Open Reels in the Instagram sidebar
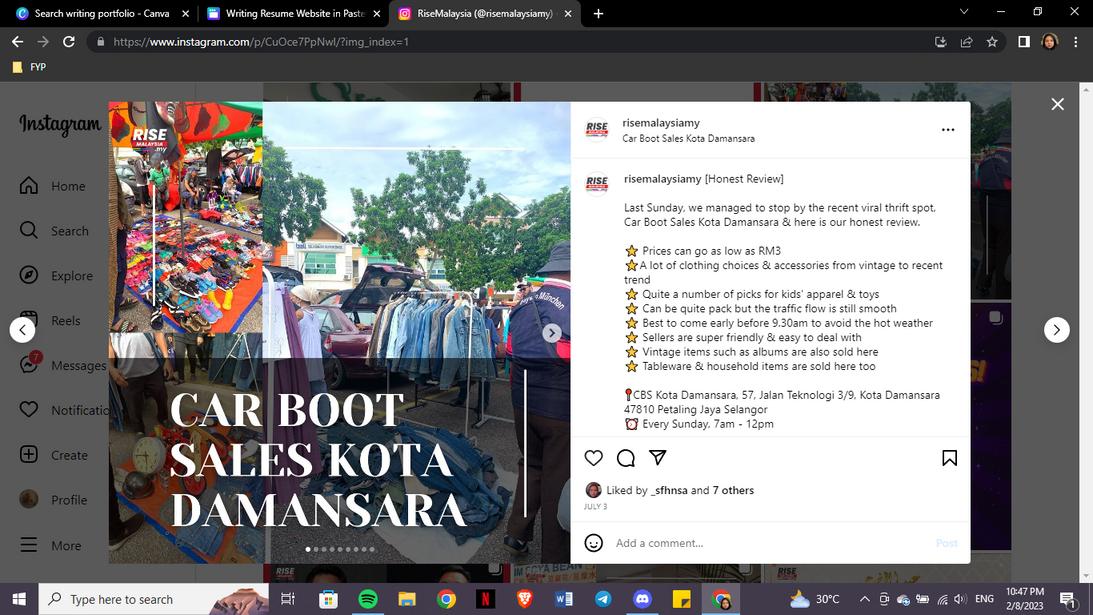This screenshot has width=1093, height=615. (x=50, y=320)
